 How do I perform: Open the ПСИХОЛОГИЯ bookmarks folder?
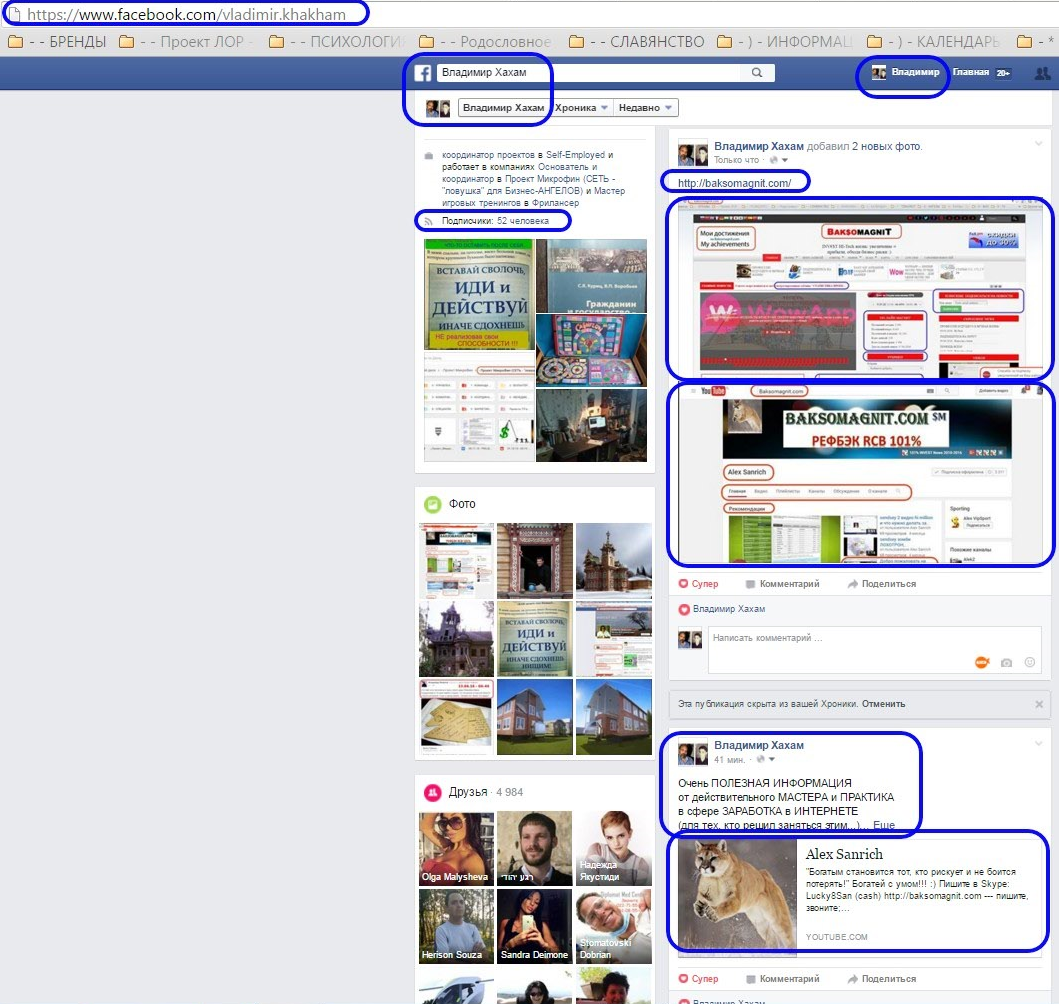coord(336,42)
